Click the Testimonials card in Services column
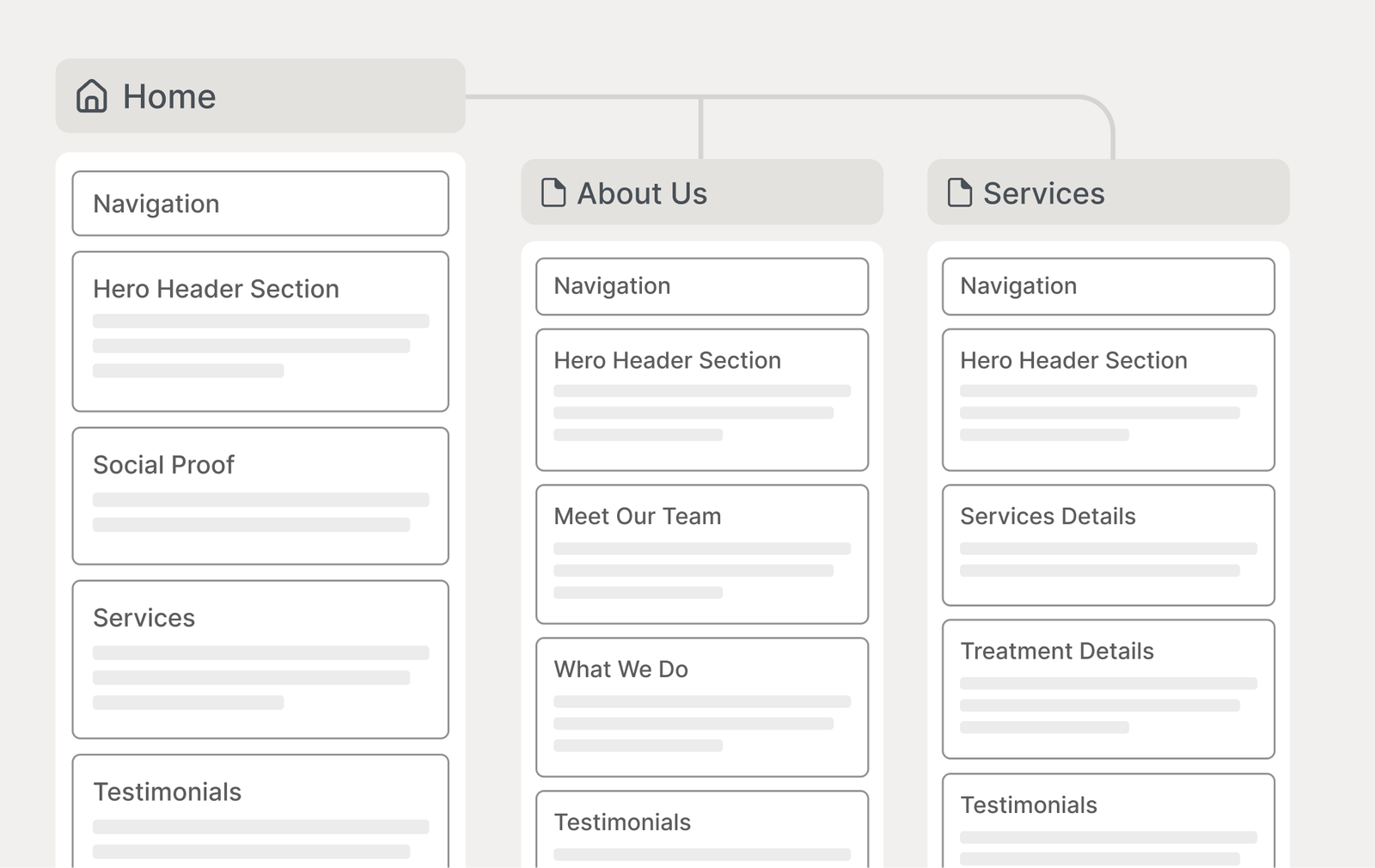 pos(1108,820)
